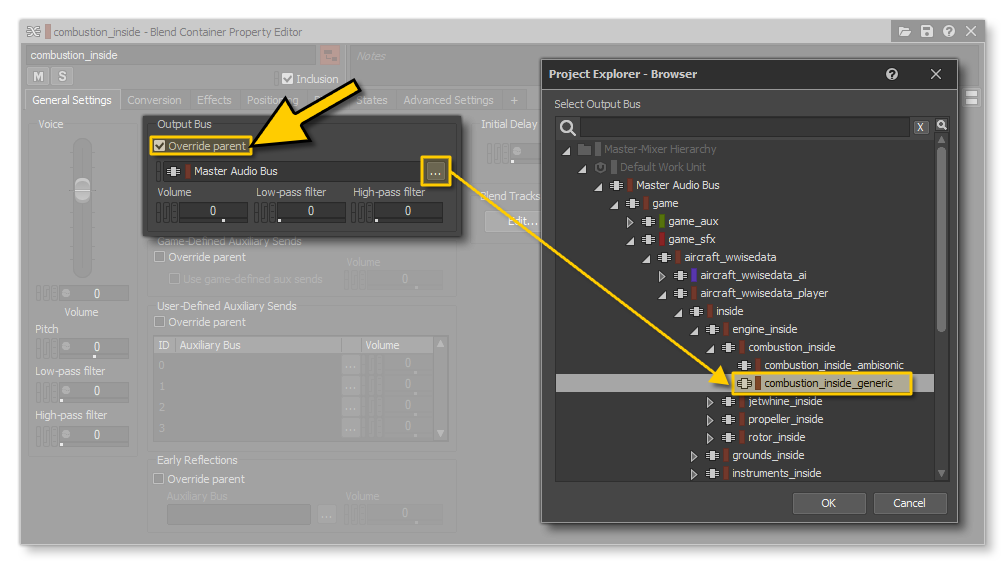Clear the search field with X icon
The image size is (1005, 565).
tap(920, 127)
